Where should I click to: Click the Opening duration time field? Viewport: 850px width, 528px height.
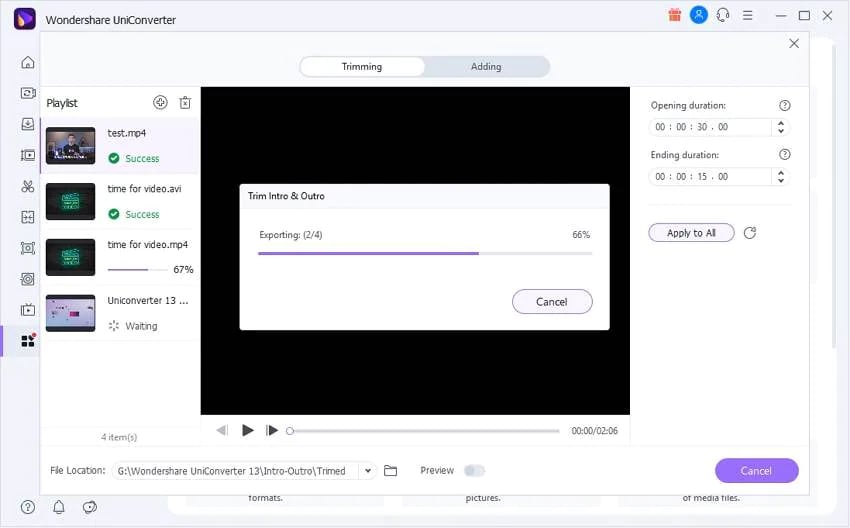pyautogui.click(x=710, y=127)
